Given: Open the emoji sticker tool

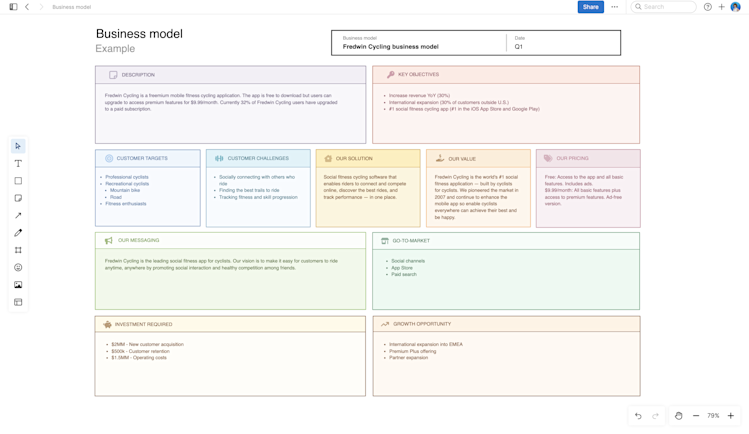Looking at the screenshot, I should click(x=18, y=267).
